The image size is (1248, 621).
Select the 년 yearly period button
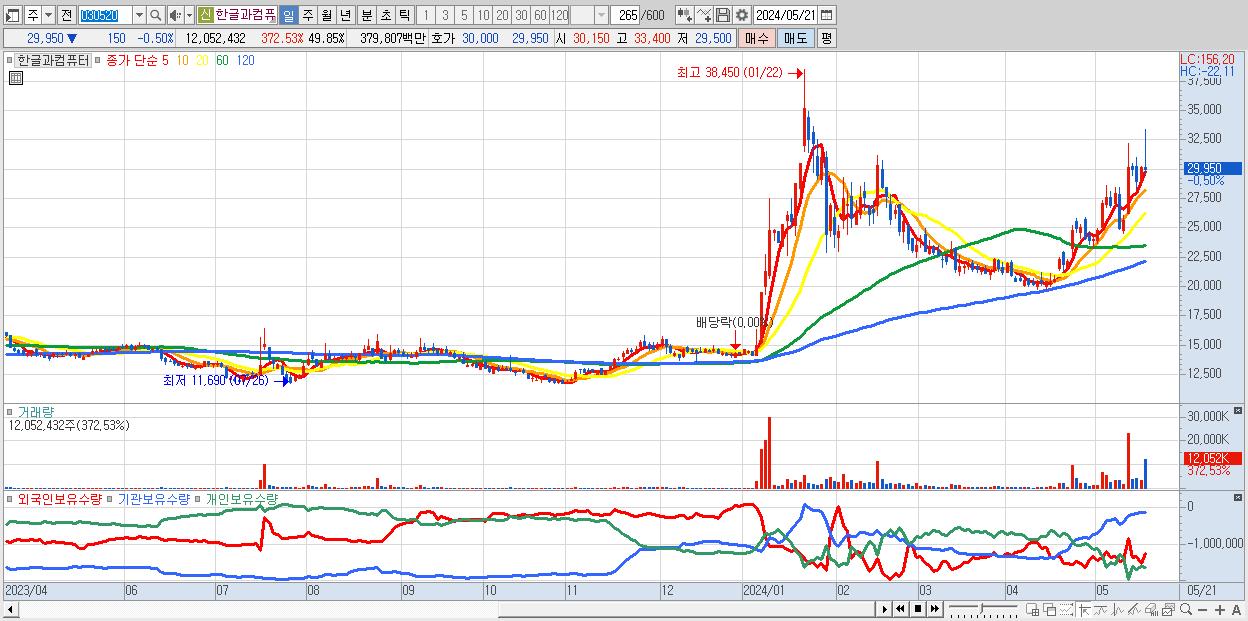(x=345, y=15)
